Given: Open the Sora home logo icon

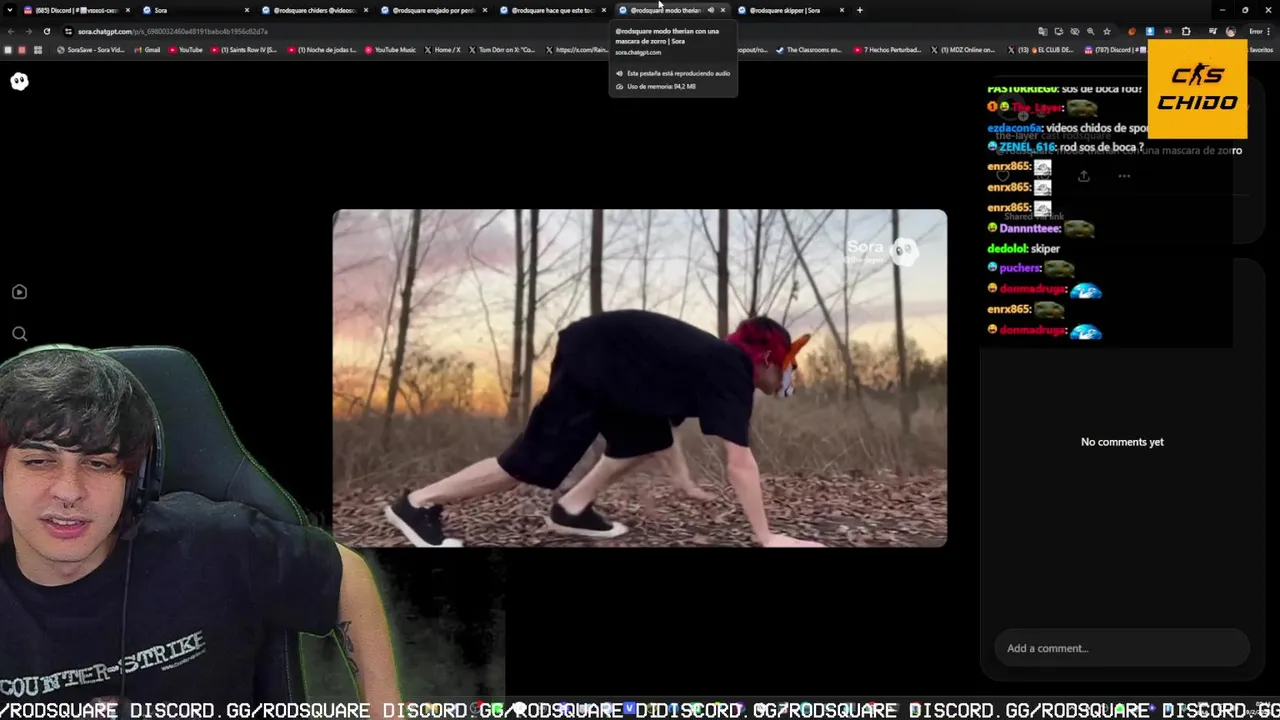Looking at the screenshot, I should click(x=19, y=82).
